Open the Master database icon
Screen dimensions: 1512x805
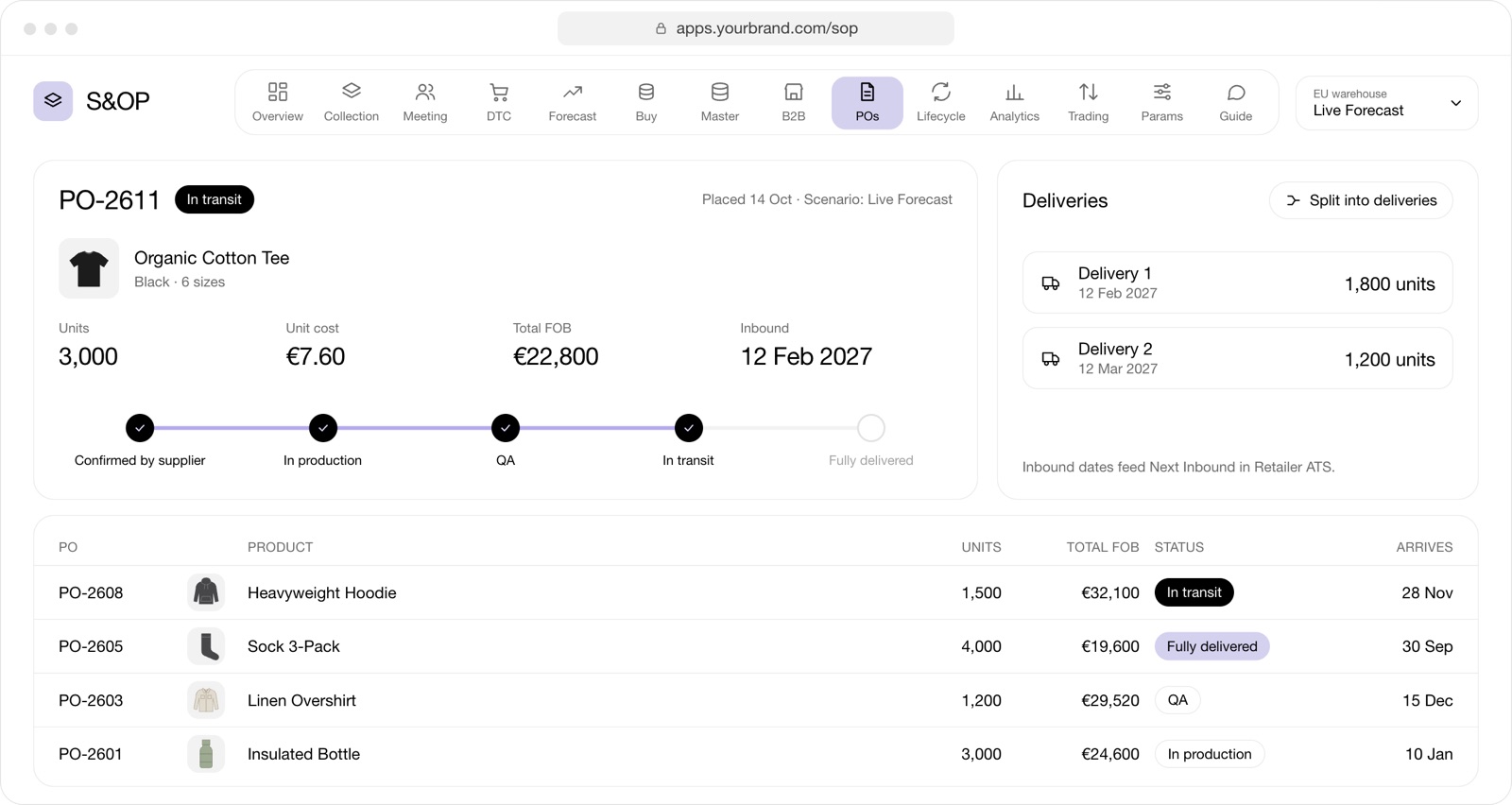point(720,92)
